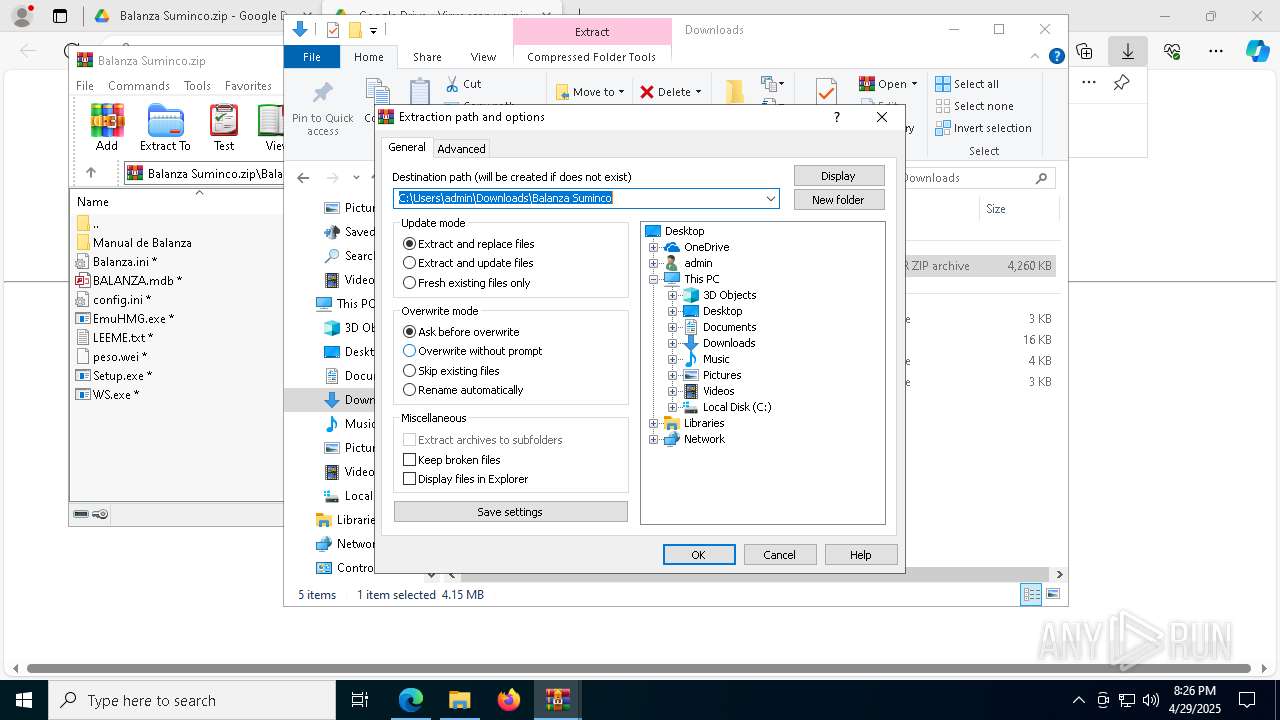Click the Help button in dialog
The width and height of the screenshot is (1280, 720).
(860, 555)
